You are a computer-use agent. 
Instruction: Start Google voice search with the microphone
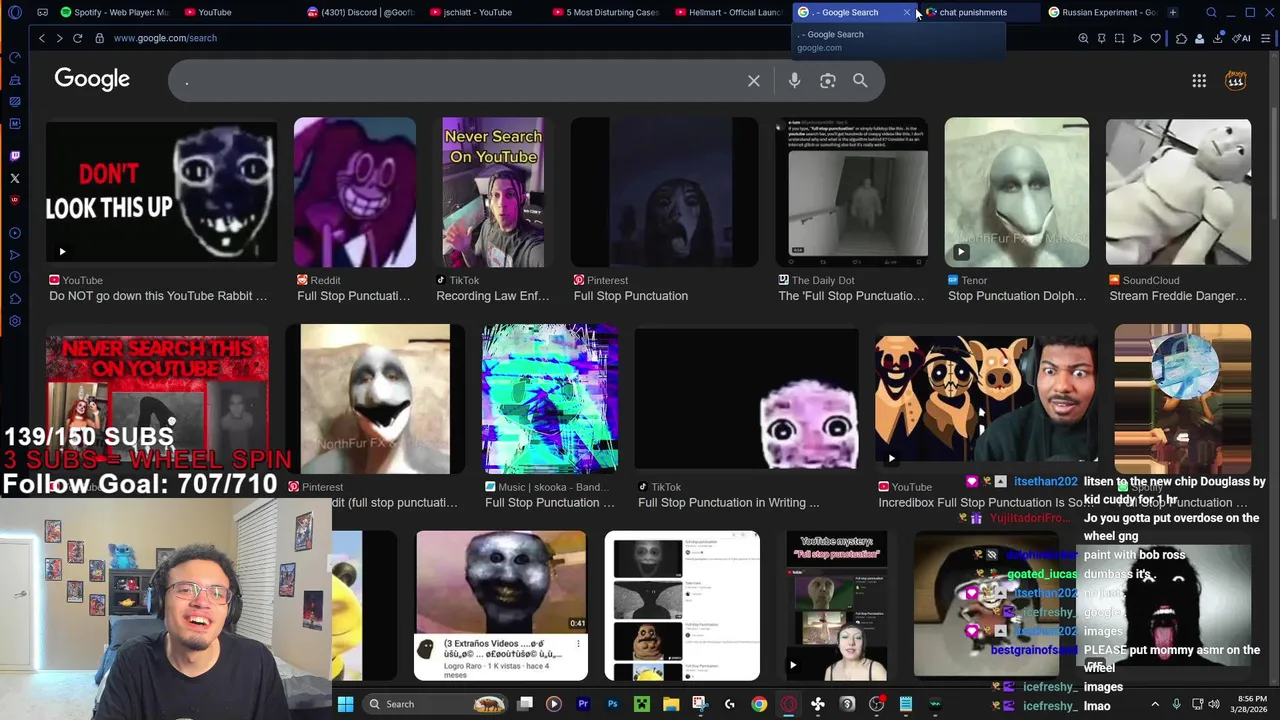[794, 81]
